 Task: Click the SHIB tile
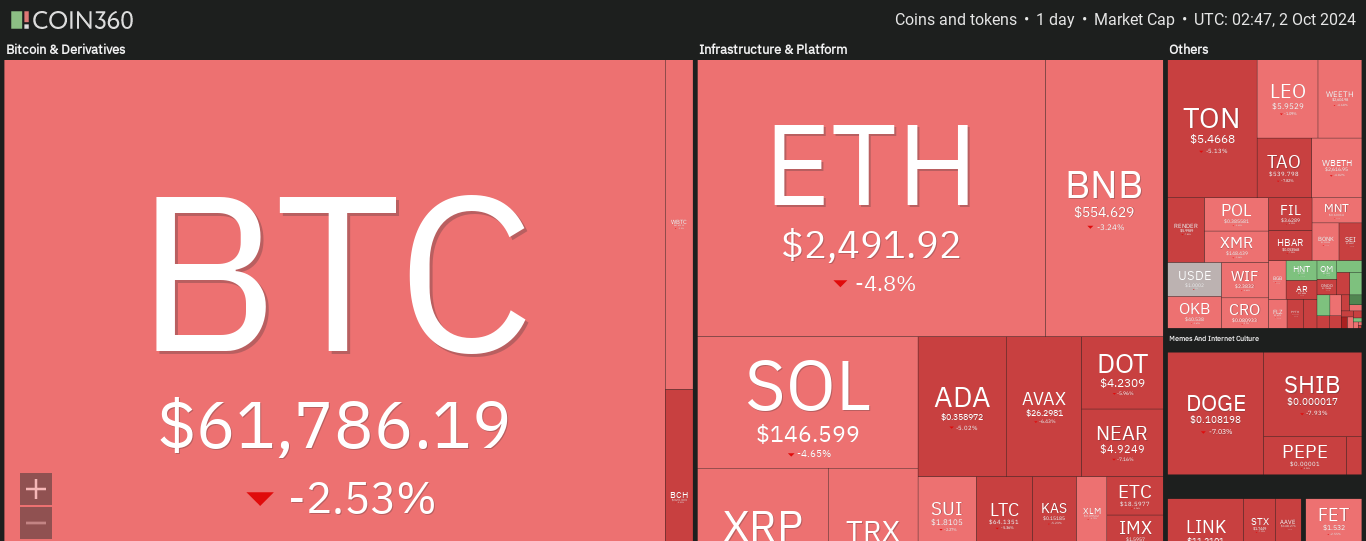[x=1312, y=394]
